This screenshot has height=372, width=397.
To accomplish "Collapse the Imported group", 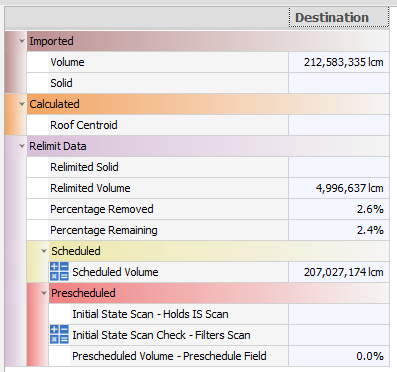I will [x=22, y=41].
